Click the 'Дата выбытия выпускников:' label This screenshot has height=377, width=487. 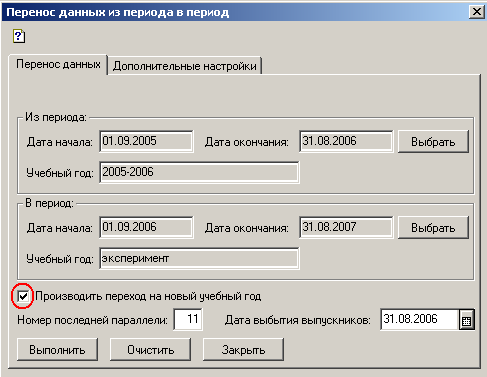(x=298, y=320)
